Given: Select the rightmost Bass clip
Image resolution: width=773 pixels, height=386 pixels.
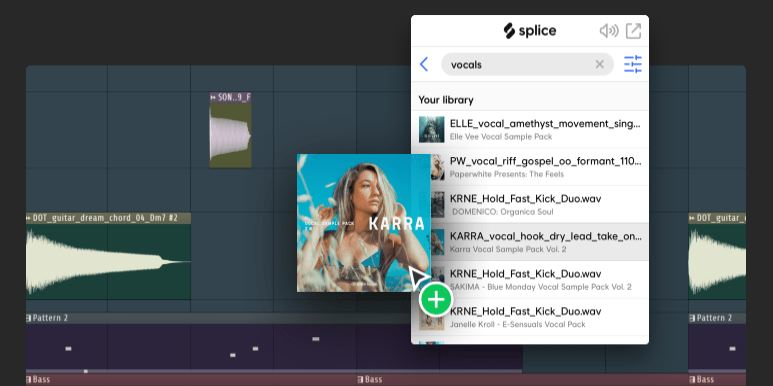Looking at the screenshot, I should point(717,380).
